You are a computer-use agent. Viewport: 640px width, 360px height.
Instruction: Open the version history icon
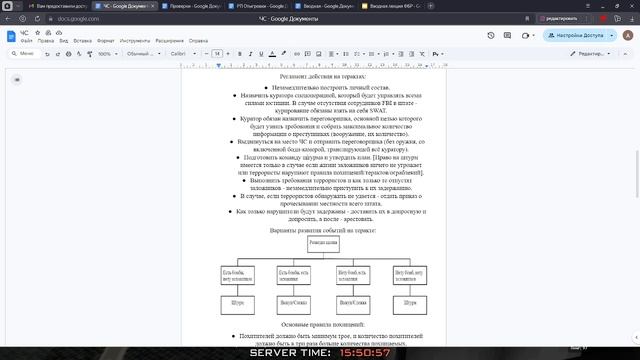tap(491, 36)
